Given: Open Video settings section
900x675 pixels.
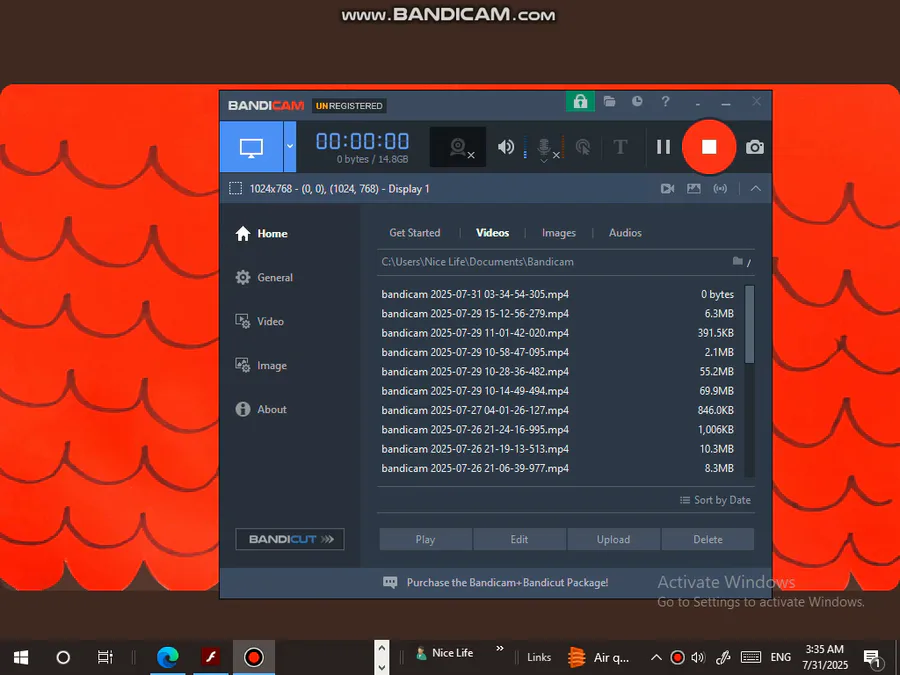Looking at the screenshot, I should click(259, 321).
